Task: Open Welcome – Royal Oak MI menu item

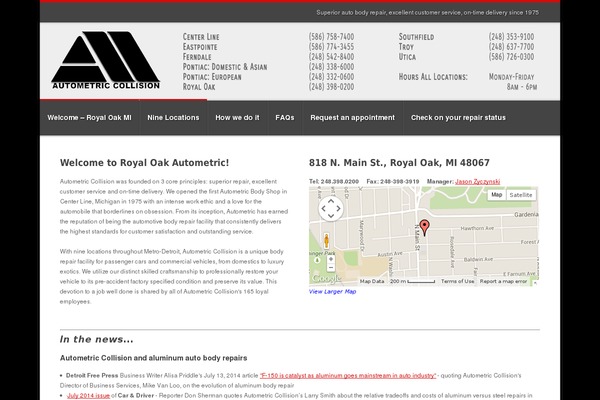Action: click(x=90, y=118)
